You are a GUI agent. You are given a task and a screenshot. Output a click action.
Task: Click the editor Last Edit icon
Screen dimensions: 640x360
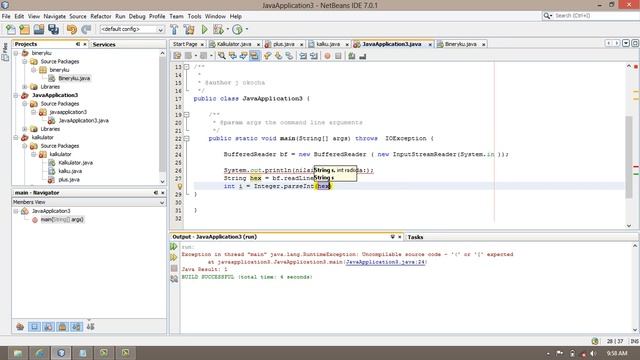(177, 56)
